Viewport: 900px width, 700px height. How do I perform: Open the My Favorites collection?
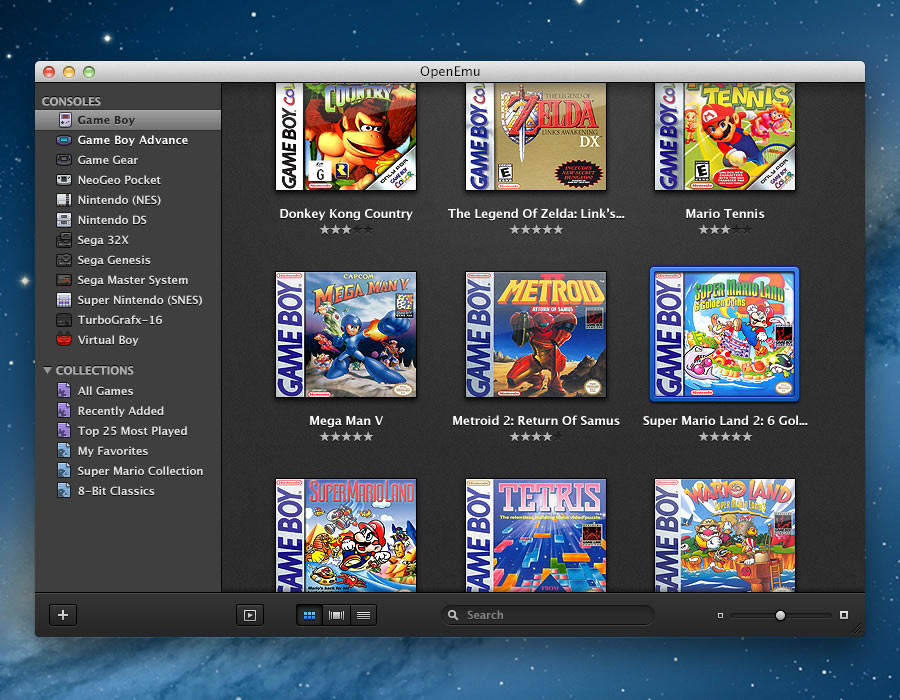click(128, 451)
